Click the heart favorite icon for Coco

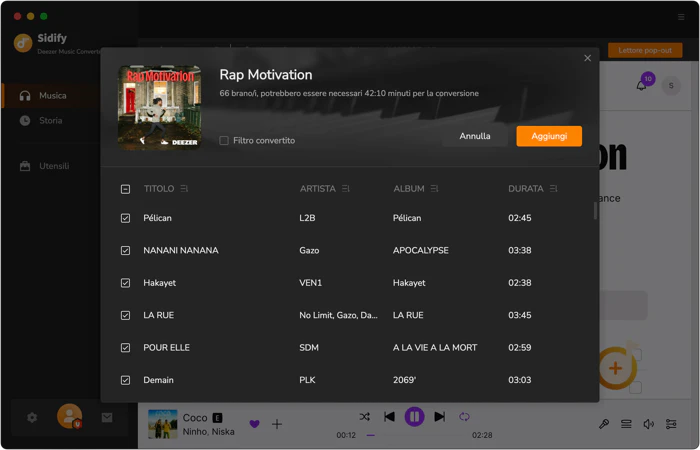[254, 424]
